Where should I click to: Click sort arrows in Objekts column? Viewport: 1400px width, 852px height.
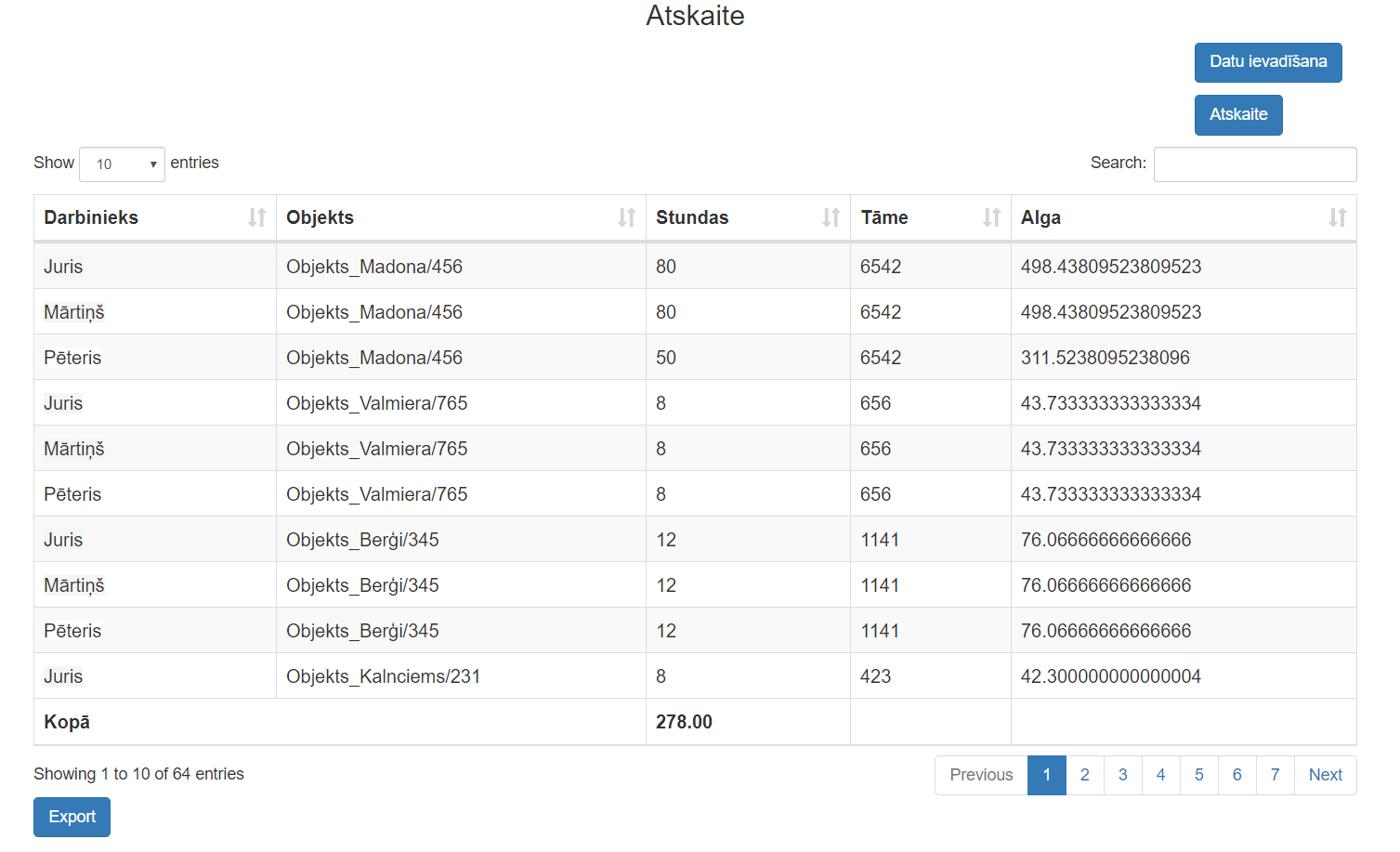click(627, 217)
